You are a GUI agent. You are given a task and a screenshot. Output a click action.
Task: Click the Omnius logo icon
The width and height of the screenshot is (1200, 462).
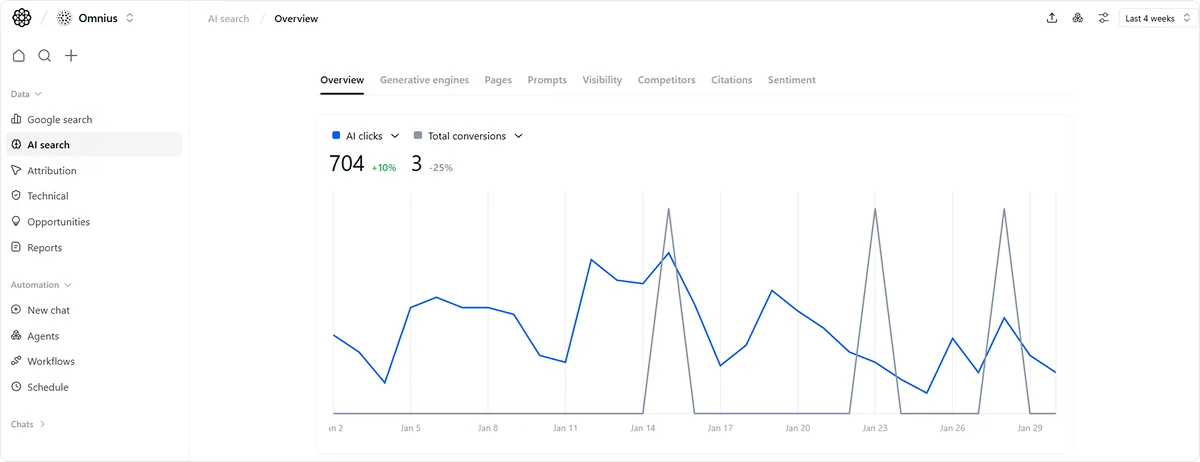coord(22,18)
